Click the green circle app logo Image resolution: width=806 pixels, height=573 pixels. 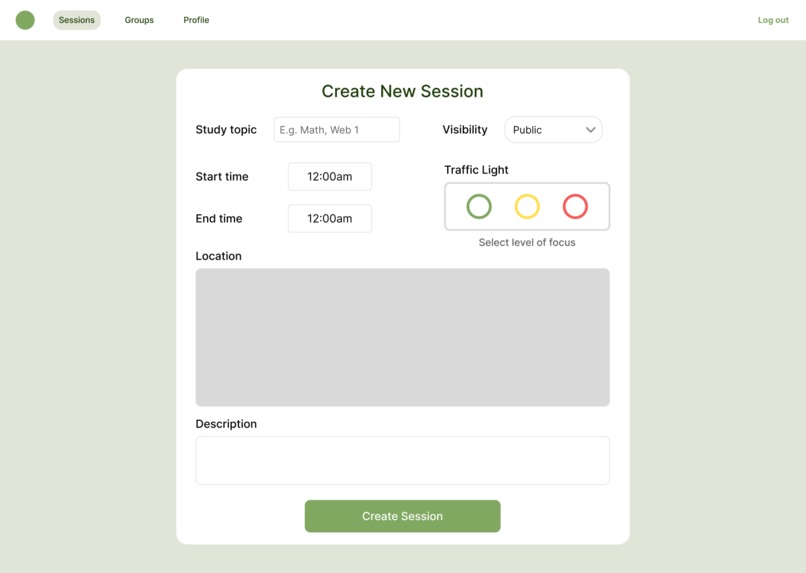pyautogui.click(x=25, y=20)
